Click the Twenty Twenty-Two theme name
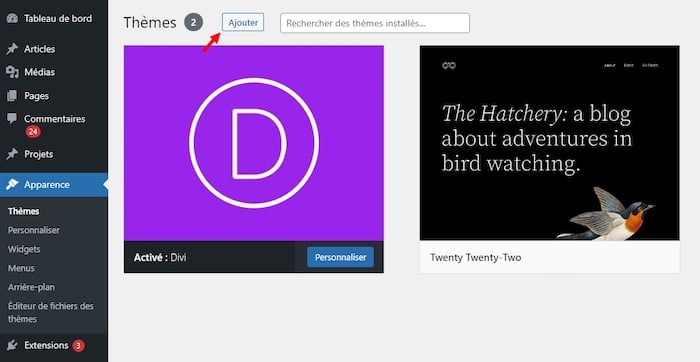This screenshot has height=362, width=700. point(475,258)
